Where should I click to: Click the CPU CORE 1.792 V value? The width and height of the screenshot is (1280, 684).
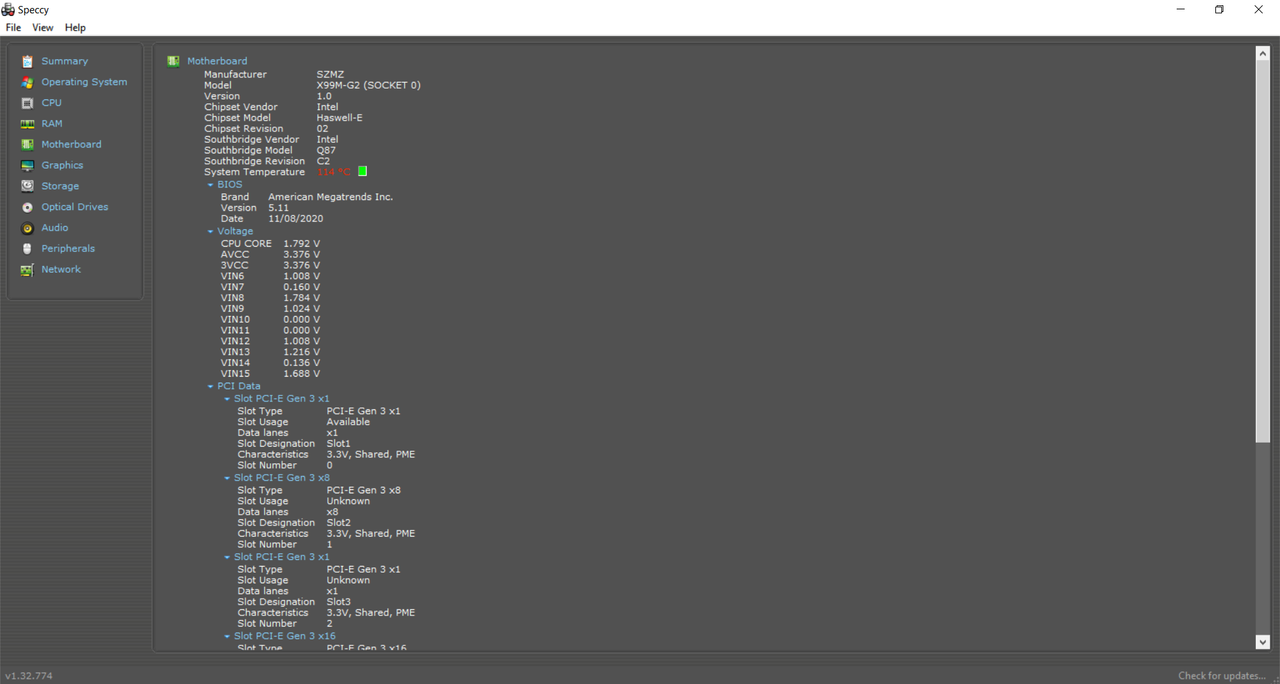[x=301, y=244]
